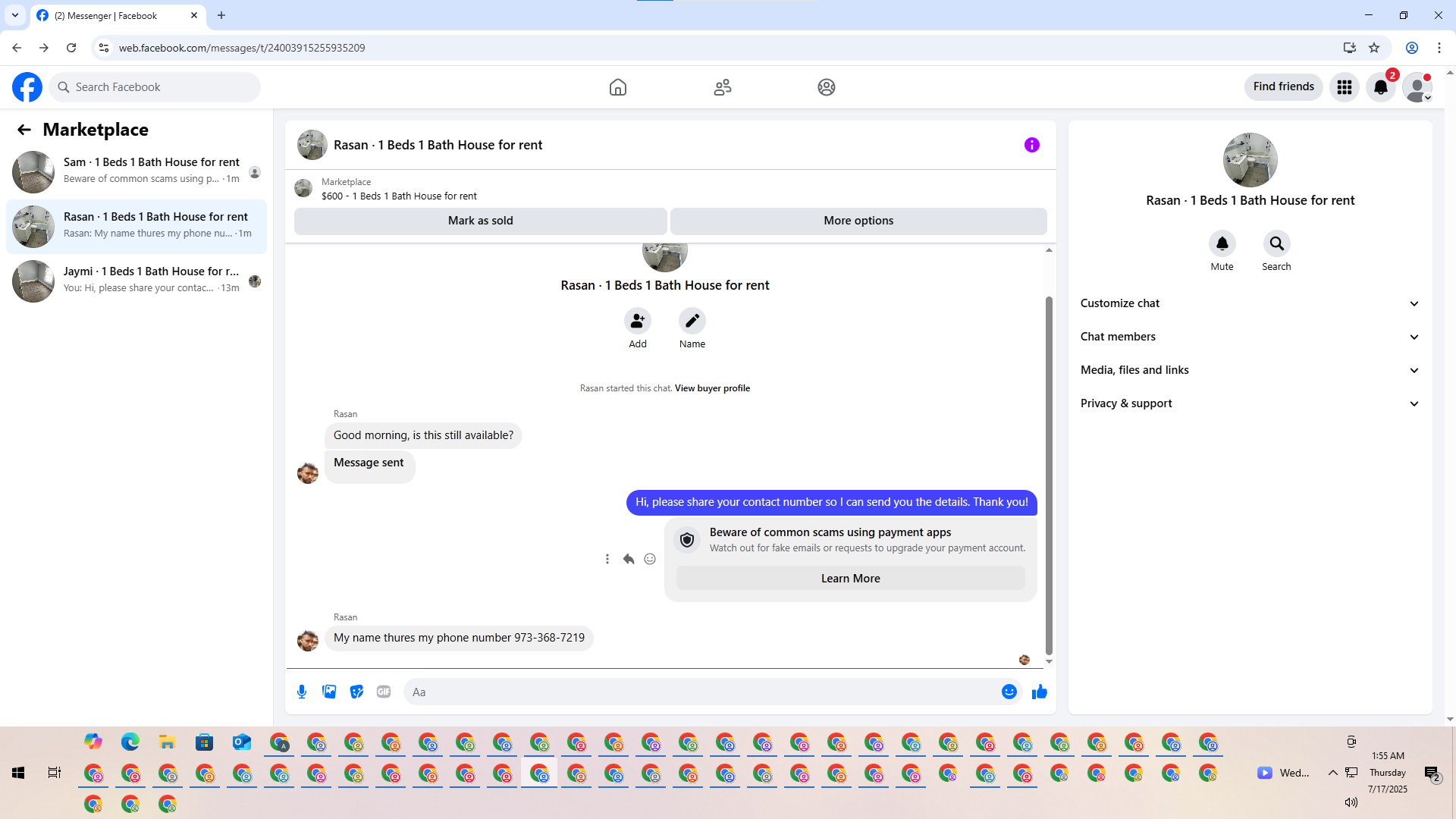Image resolution: width=1456 pixels, height=819 pixels.
Task: Edit the chat Name pencil icon
Action: tap(692, 321)
